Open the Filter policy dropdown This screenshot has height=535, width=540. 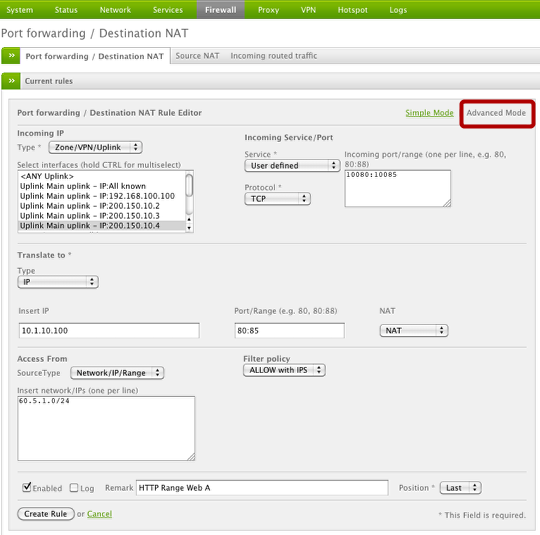click(x=284, y=370)
